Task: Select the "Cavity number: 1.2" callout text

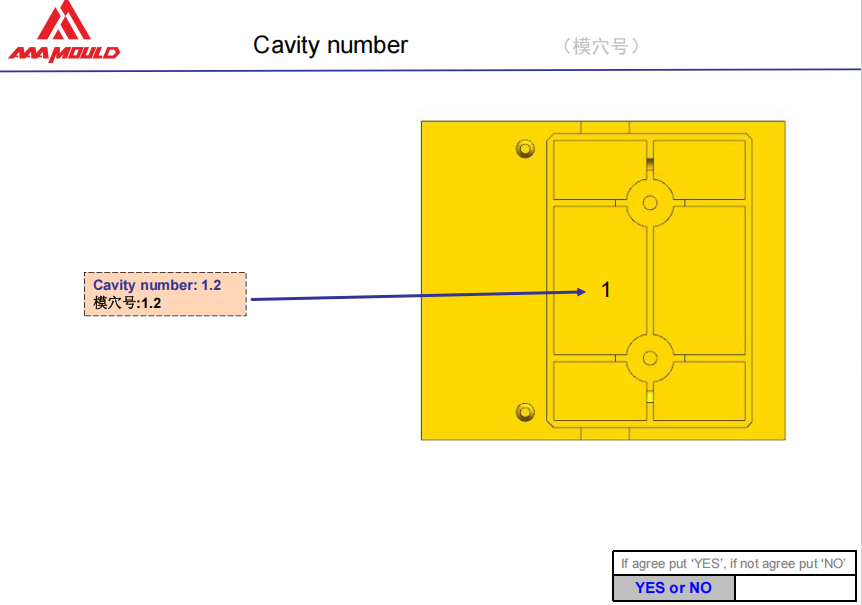Action: pyautogui.click(x=157, y=286)
